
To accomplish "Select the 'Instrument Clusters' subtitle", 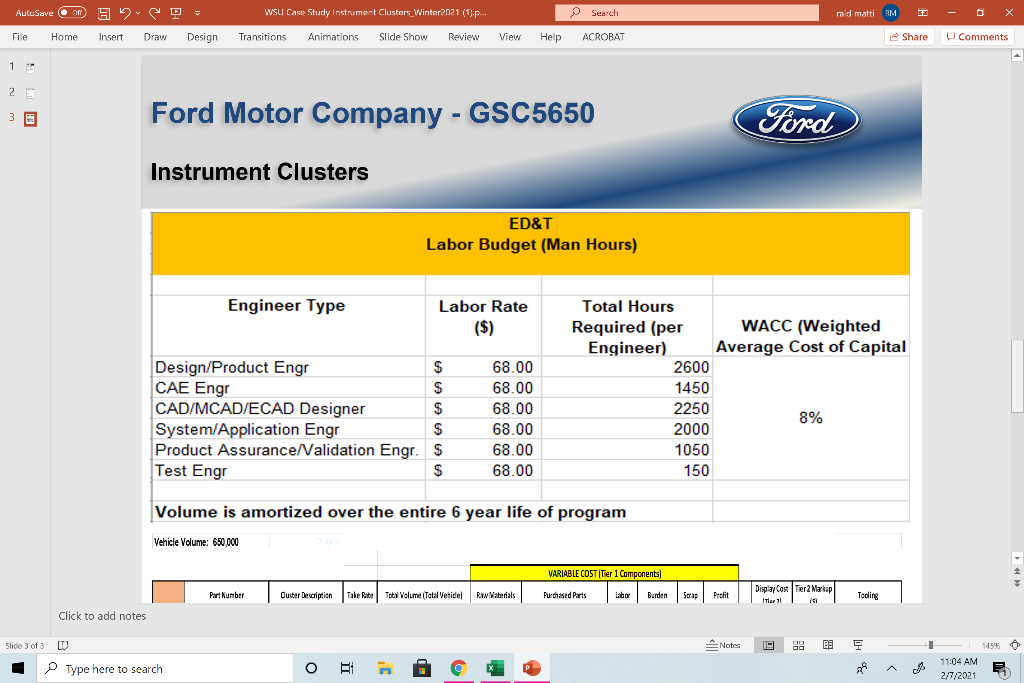I will [259, 172].
